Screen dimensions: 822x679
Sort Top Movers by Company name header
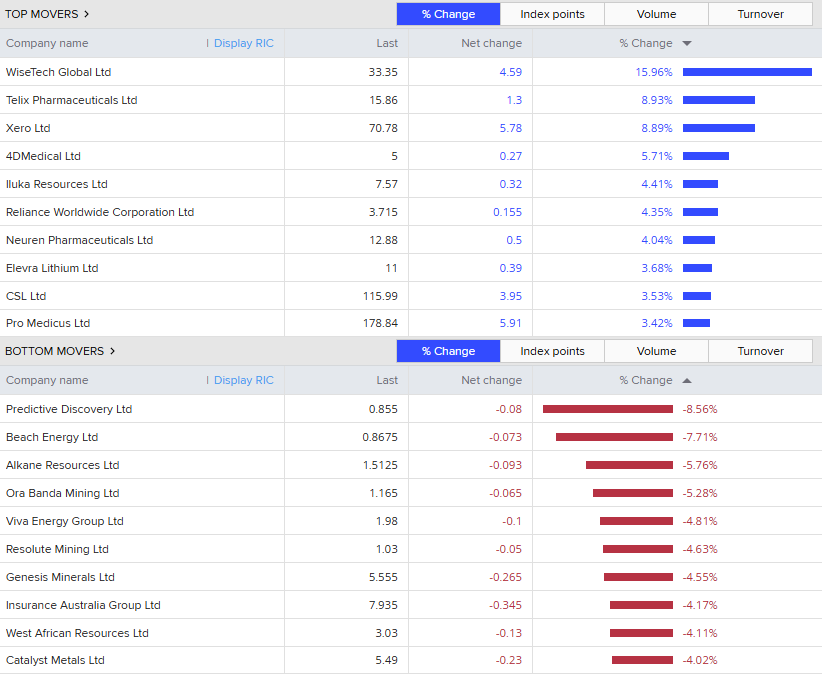(x=47, y=44)
